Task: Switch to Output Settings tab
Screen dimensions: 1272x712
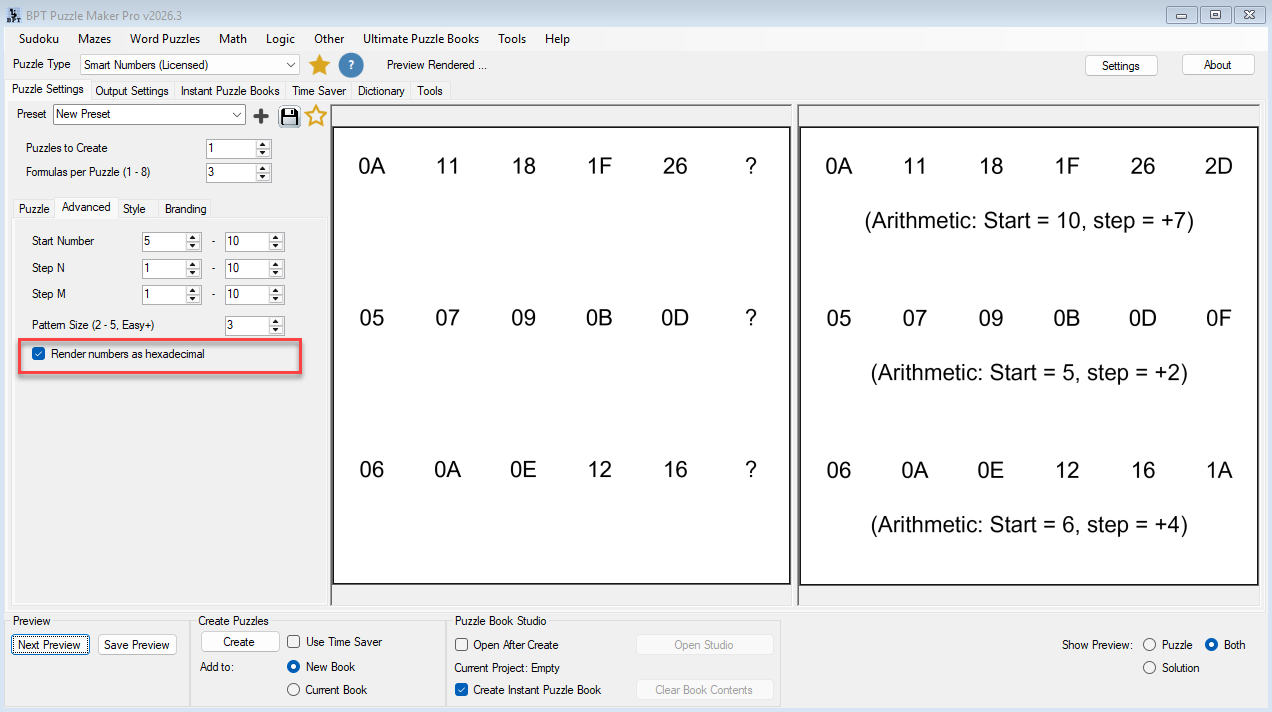Action: 132,91
